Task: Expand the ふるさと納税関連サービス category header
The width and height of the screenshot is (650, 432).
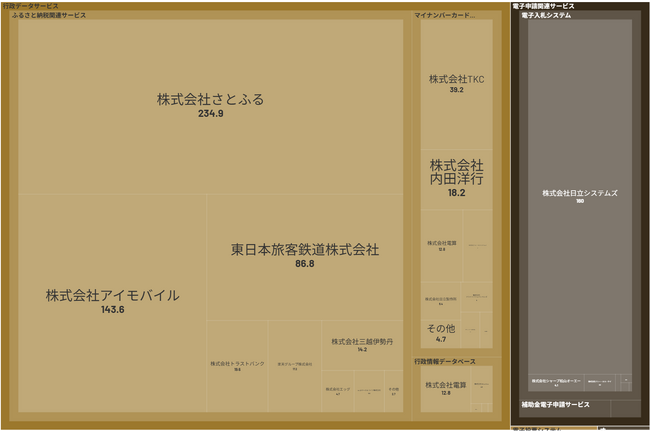Action: (x=48, y=16)
